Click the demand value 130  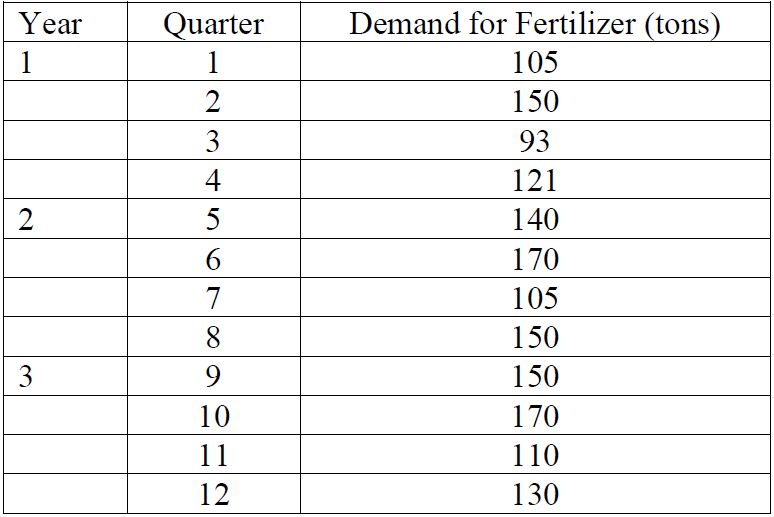pyautogui.click(x=535, y=494)
